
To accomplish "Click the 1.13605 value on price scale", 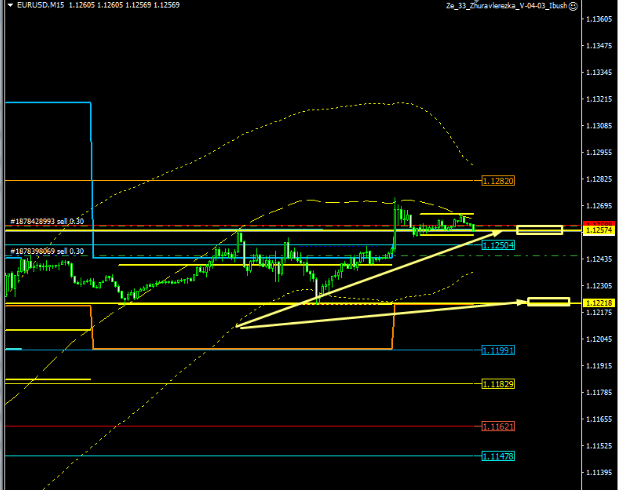I will [x=600, y=19].
